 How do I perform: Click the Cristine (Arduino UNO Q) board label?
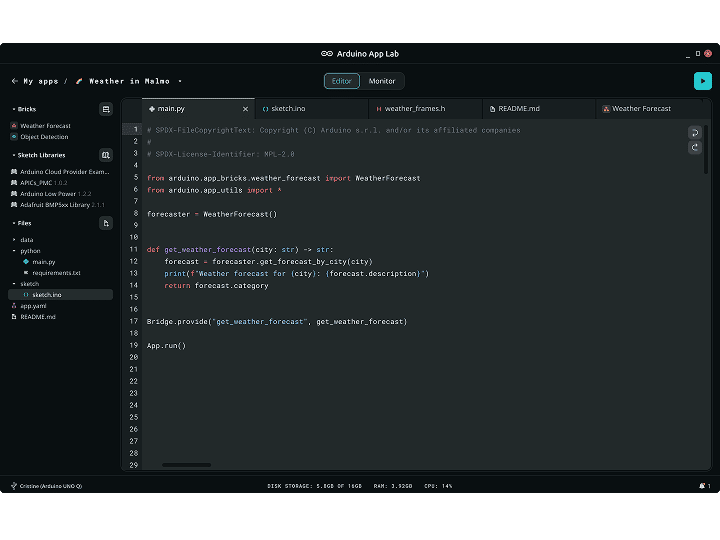51,486
